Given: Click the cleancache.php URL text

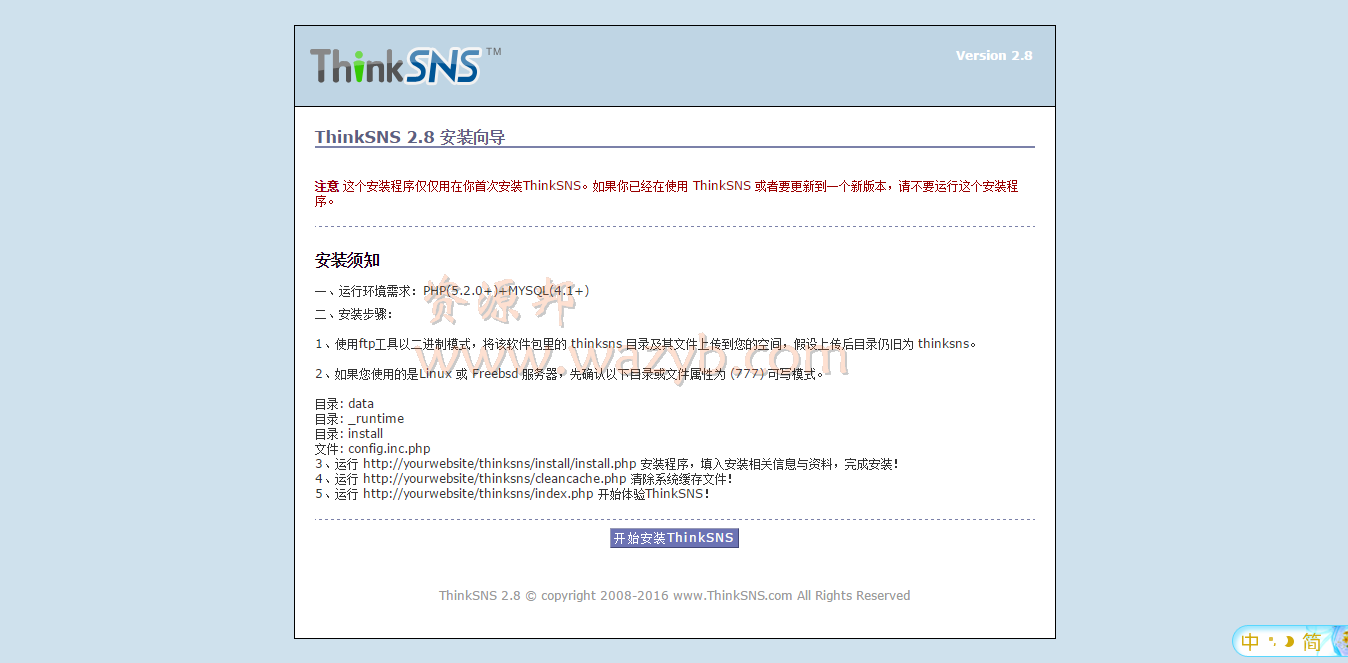Looking at the screenshot, I should click(x=494, y=479).
